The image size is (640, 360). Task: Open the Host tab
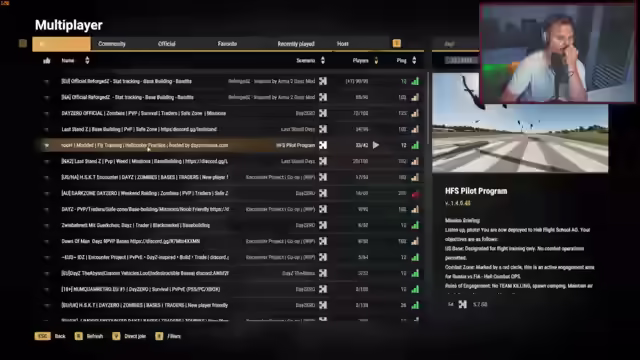(x=342, y=44)
